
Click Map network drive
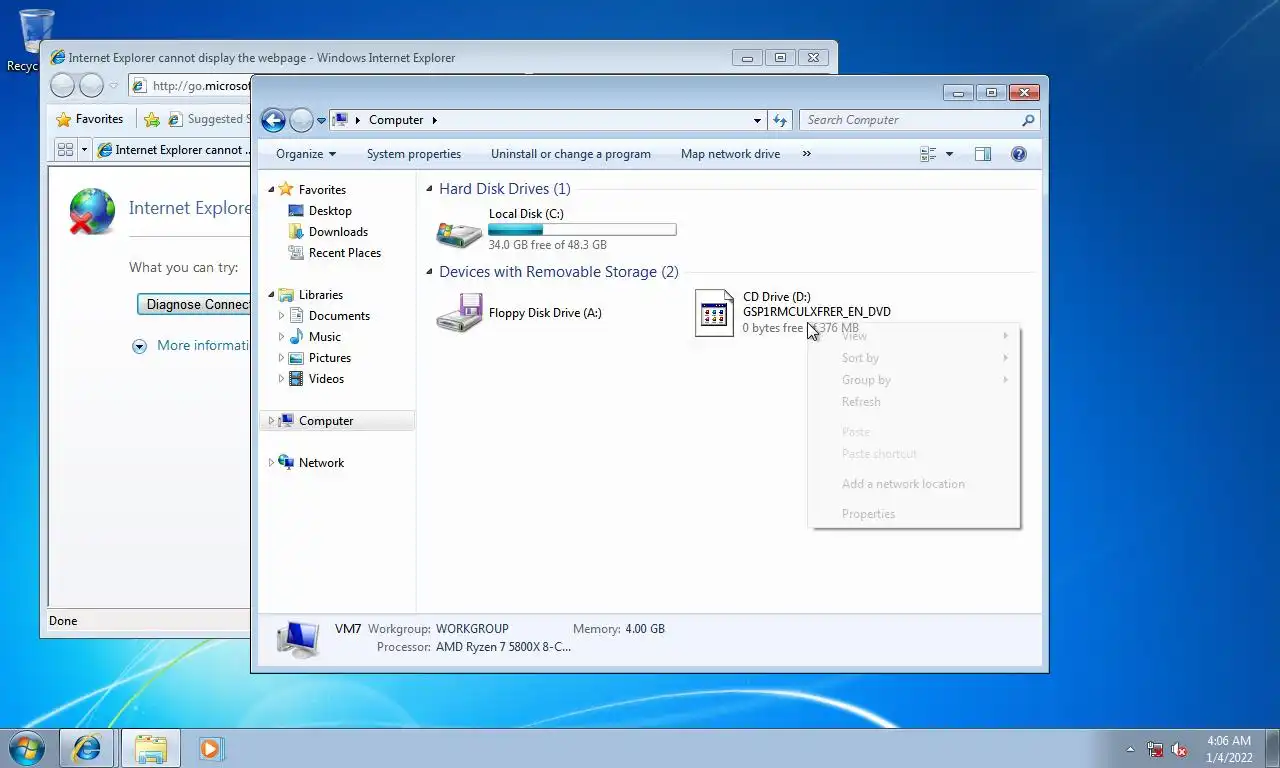tap(730, 154)
